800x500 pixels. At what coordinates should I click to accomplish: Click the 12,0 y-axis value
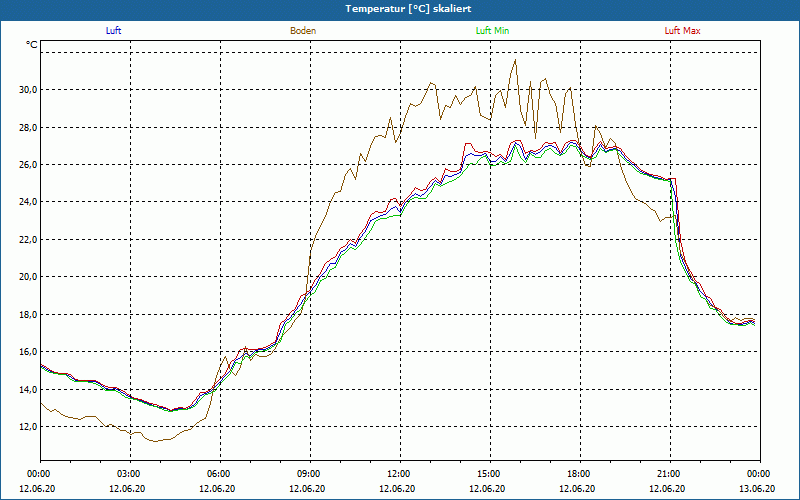[29, 427]
